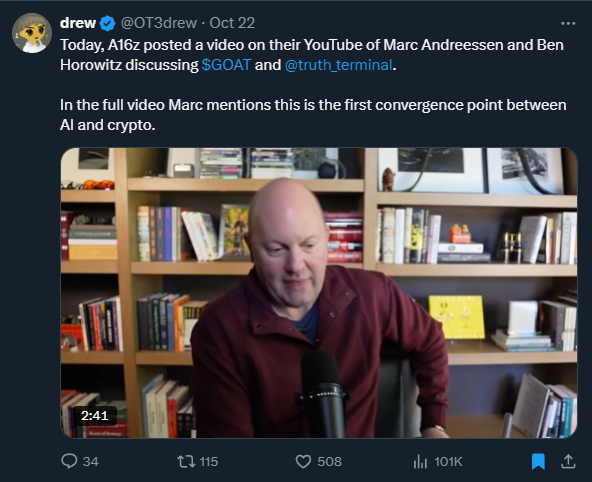
Task: Click the reply speech bubble icon
Action: (x=69, y=461)
